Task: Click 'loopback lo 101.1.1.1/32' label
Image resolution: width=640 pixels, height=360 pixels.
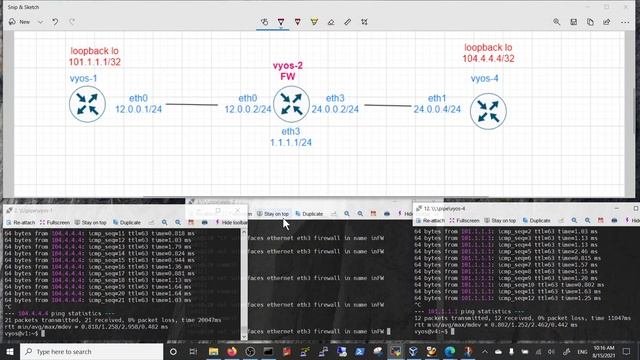Action: (95, 56)
